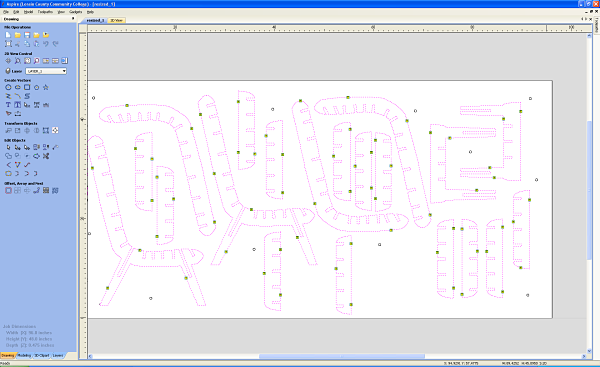This screenshot has width=600, height=367.
Task: Open the Toolpaths menu
Action: click(x=45, y=12)
